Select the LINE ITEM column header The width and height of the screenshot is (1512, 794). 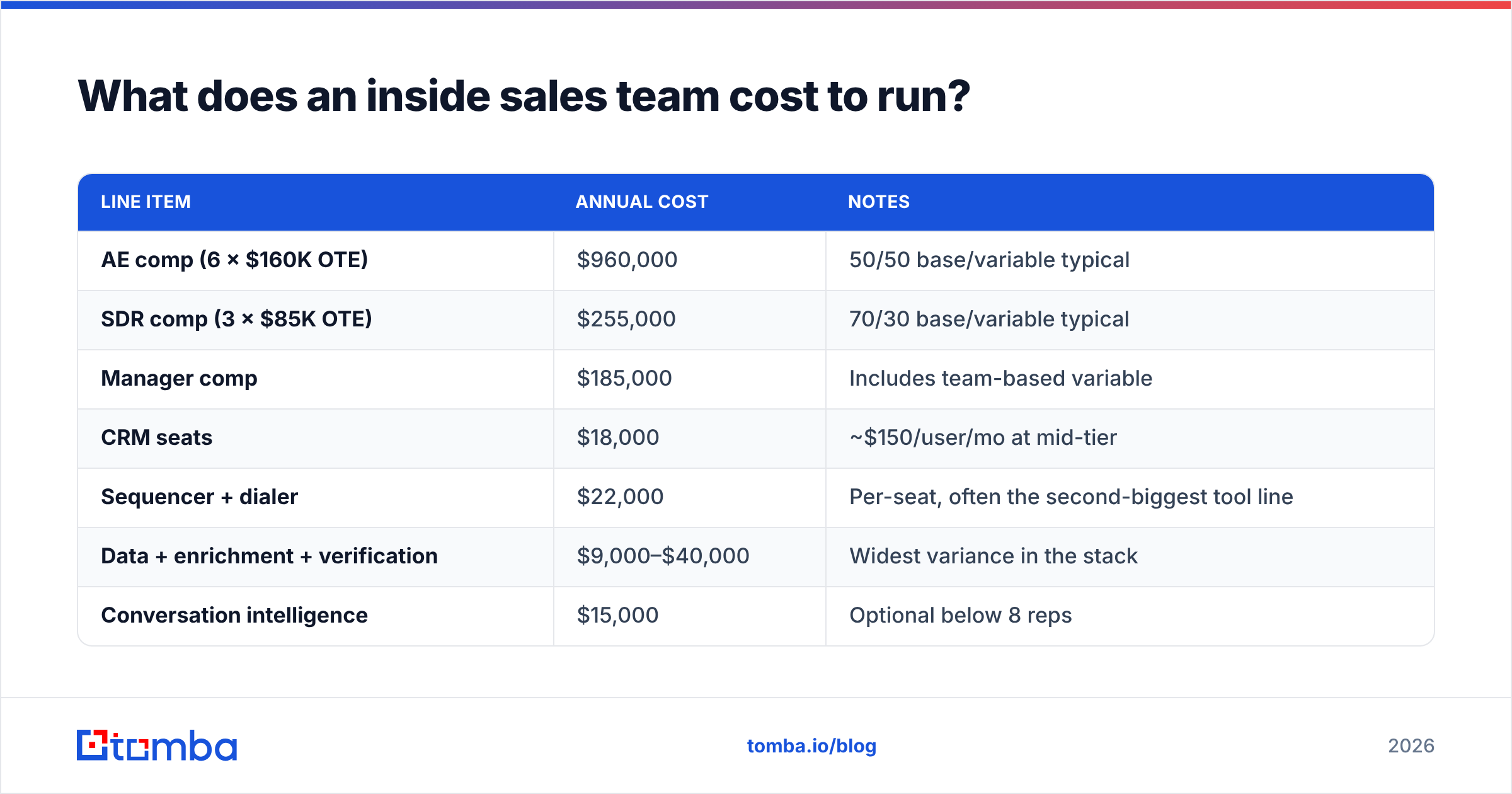click(x=146, y=202)
